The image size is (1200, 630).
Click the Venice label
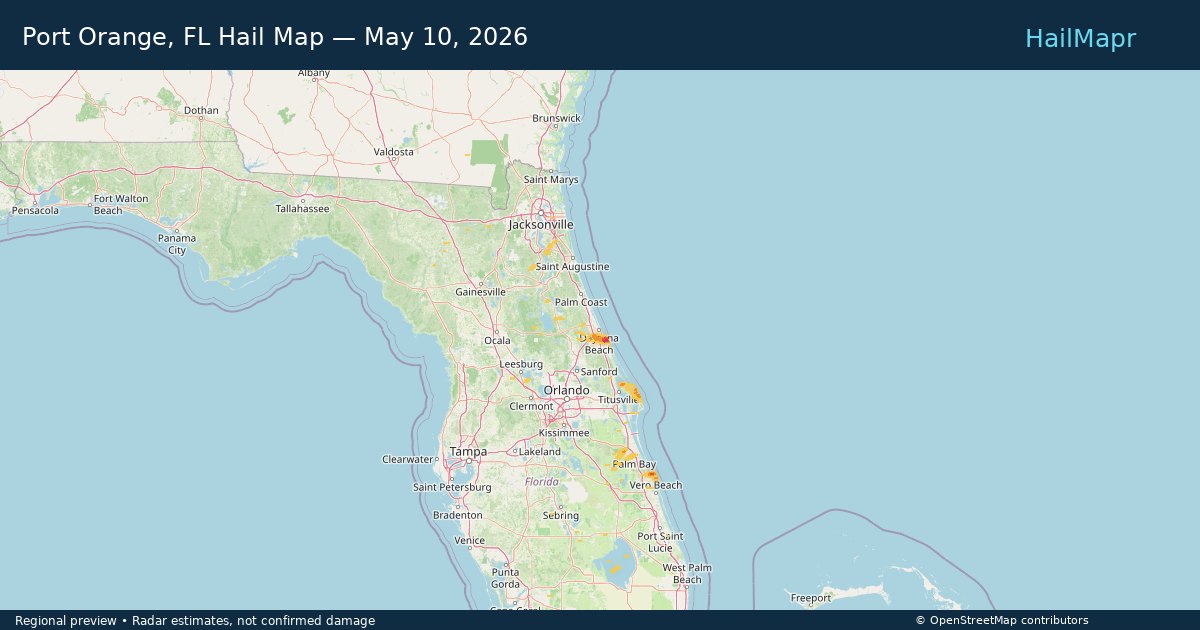[469, 541]
